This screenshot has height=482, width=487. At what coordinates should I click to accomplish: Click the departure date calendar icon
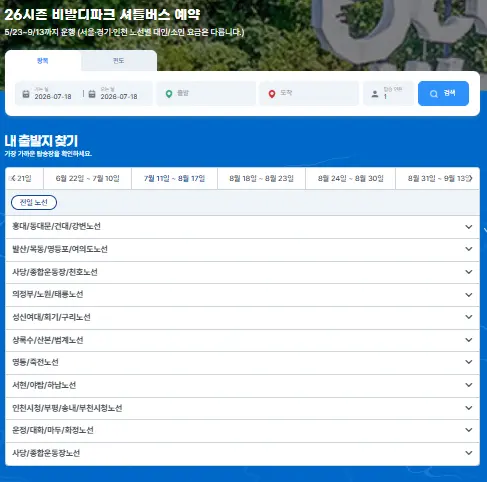coord(26,94)
